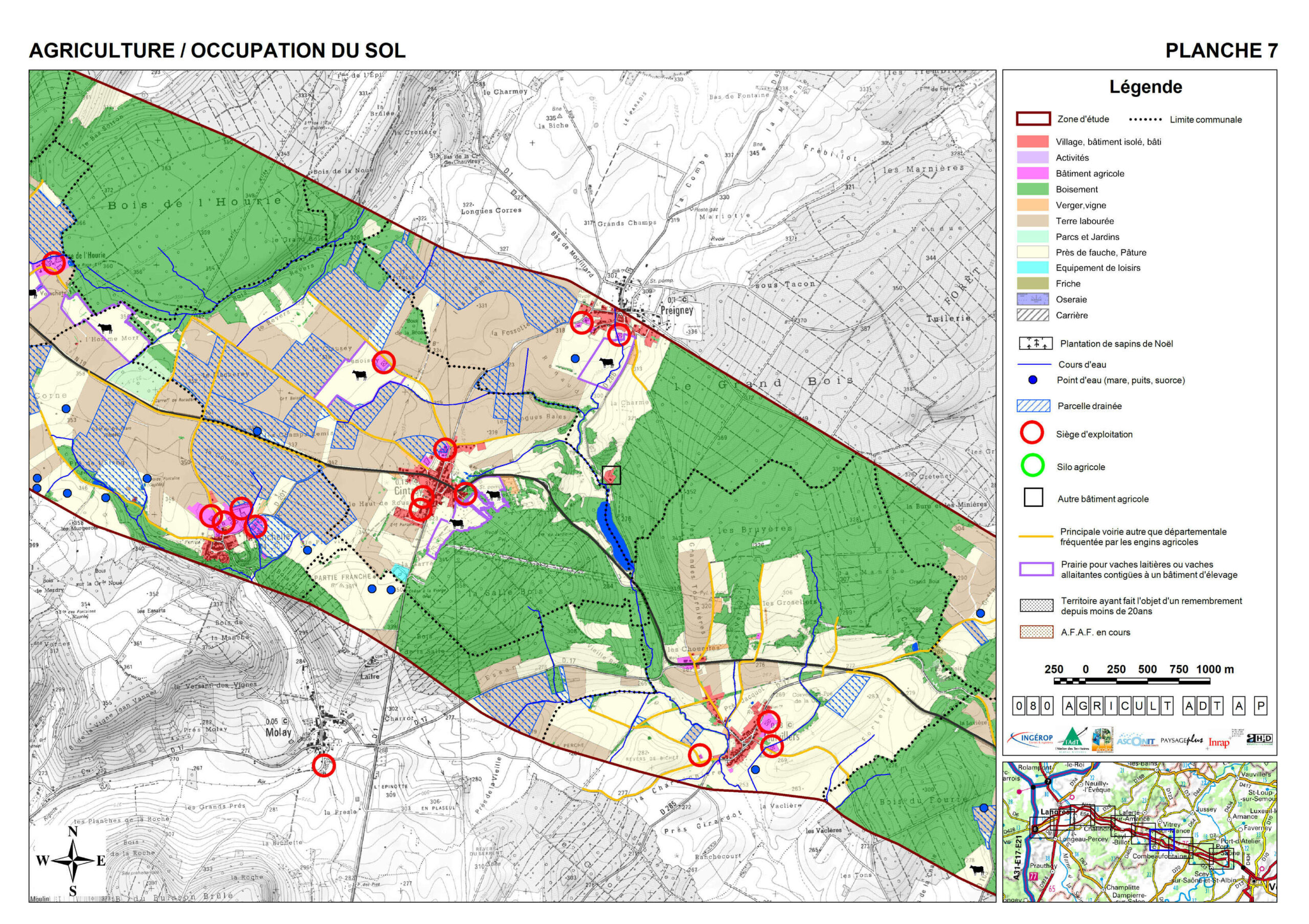The image size is (1309, 924).
Task: Select the Zone d'étude dark red rectangle
Action: (1033, 119)
